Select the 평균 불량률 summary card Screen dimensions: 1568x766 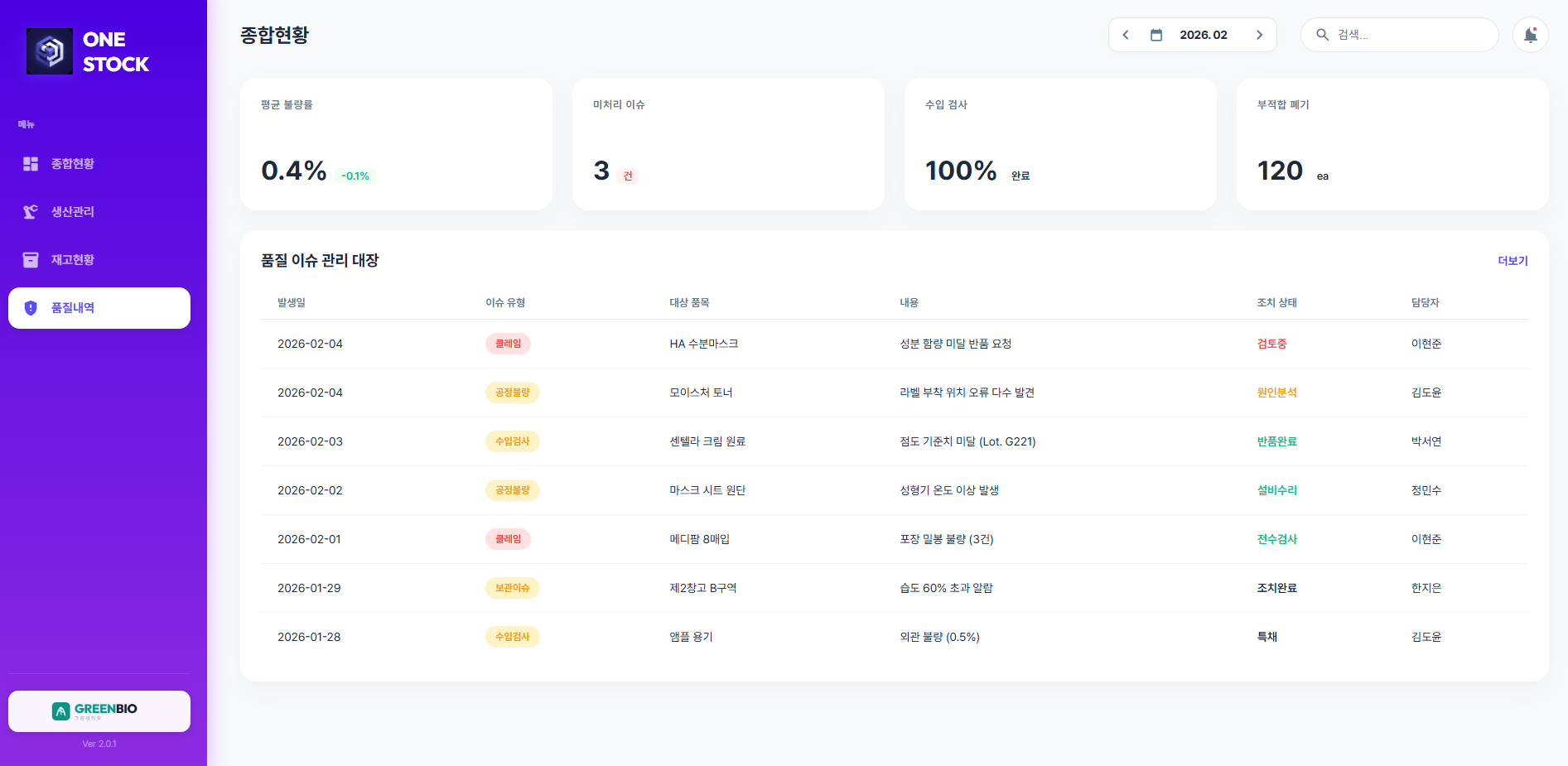(x=396, y=144)
